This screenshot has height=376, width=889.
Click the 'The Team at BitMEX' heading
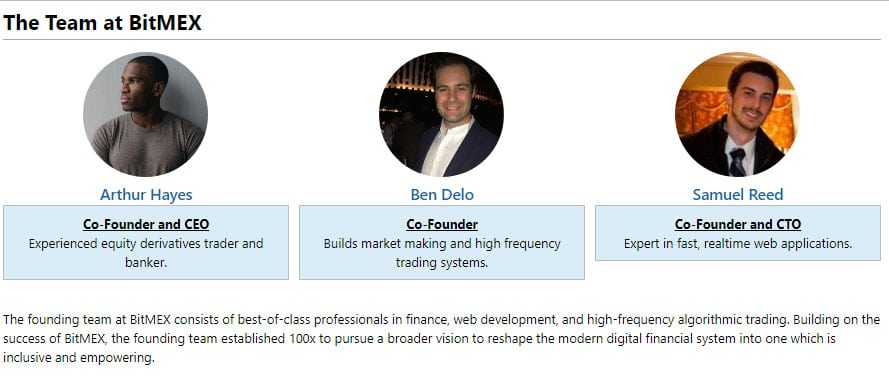(102, 23)
